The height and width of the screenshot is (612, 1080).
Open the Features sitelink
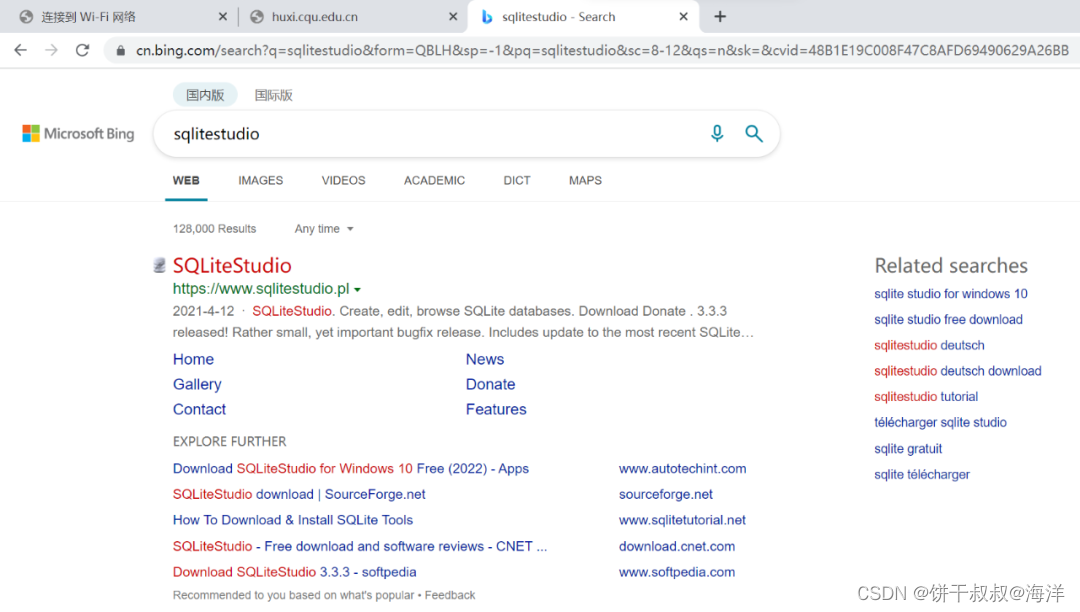(496, 409)
